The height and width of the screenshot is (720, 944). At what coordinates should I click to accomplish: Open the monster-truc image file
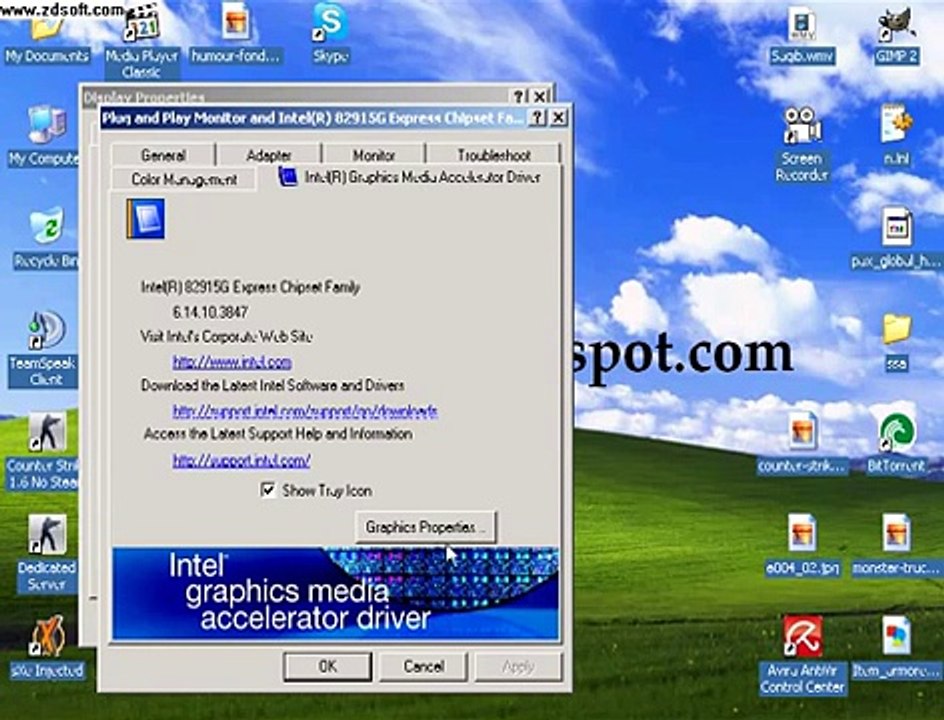(897, 545)
